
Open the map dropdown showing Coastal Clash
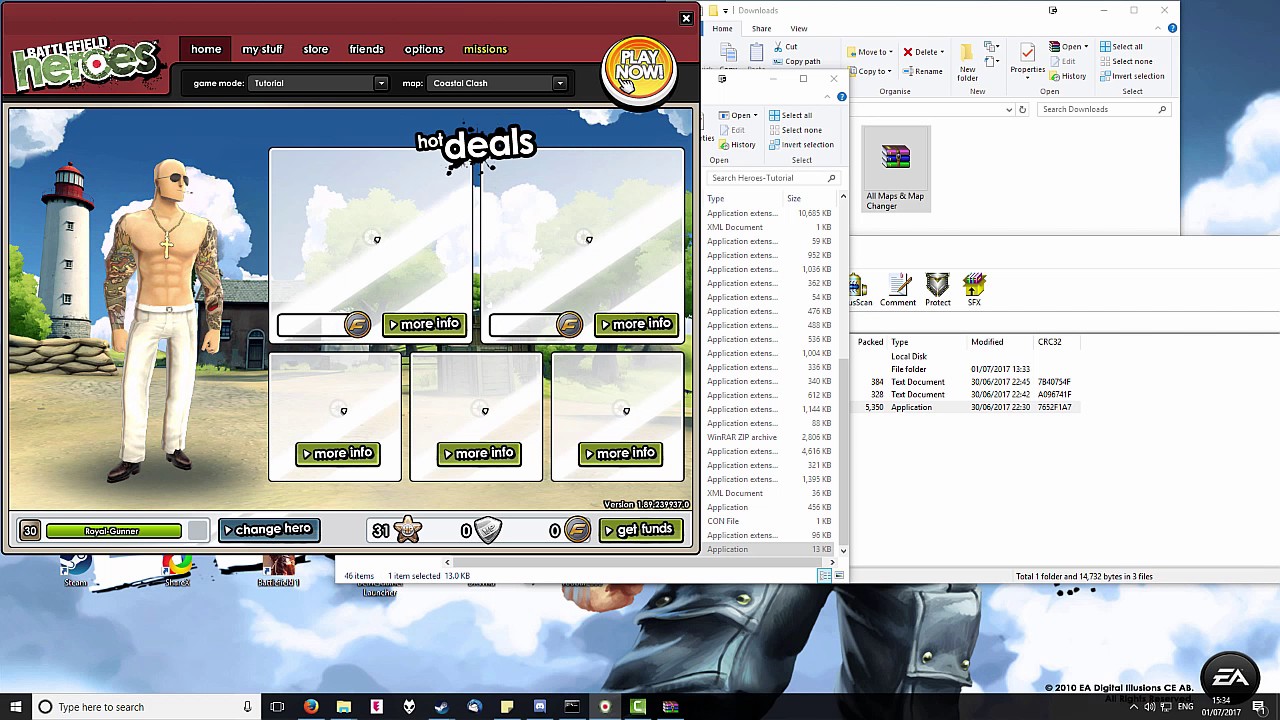(x=559, y=83)
